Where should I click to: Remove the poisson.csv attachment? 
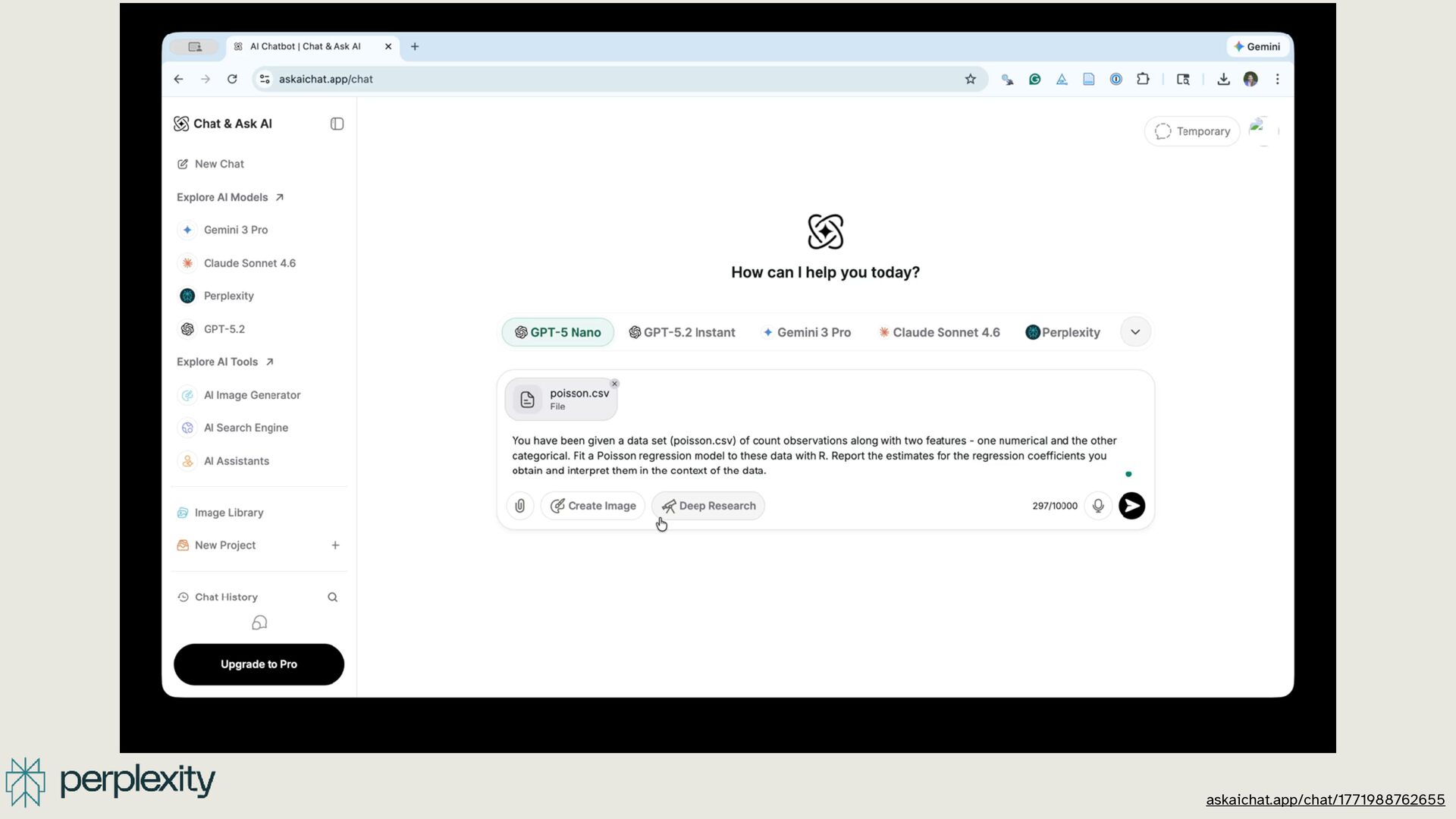(614, 384)
